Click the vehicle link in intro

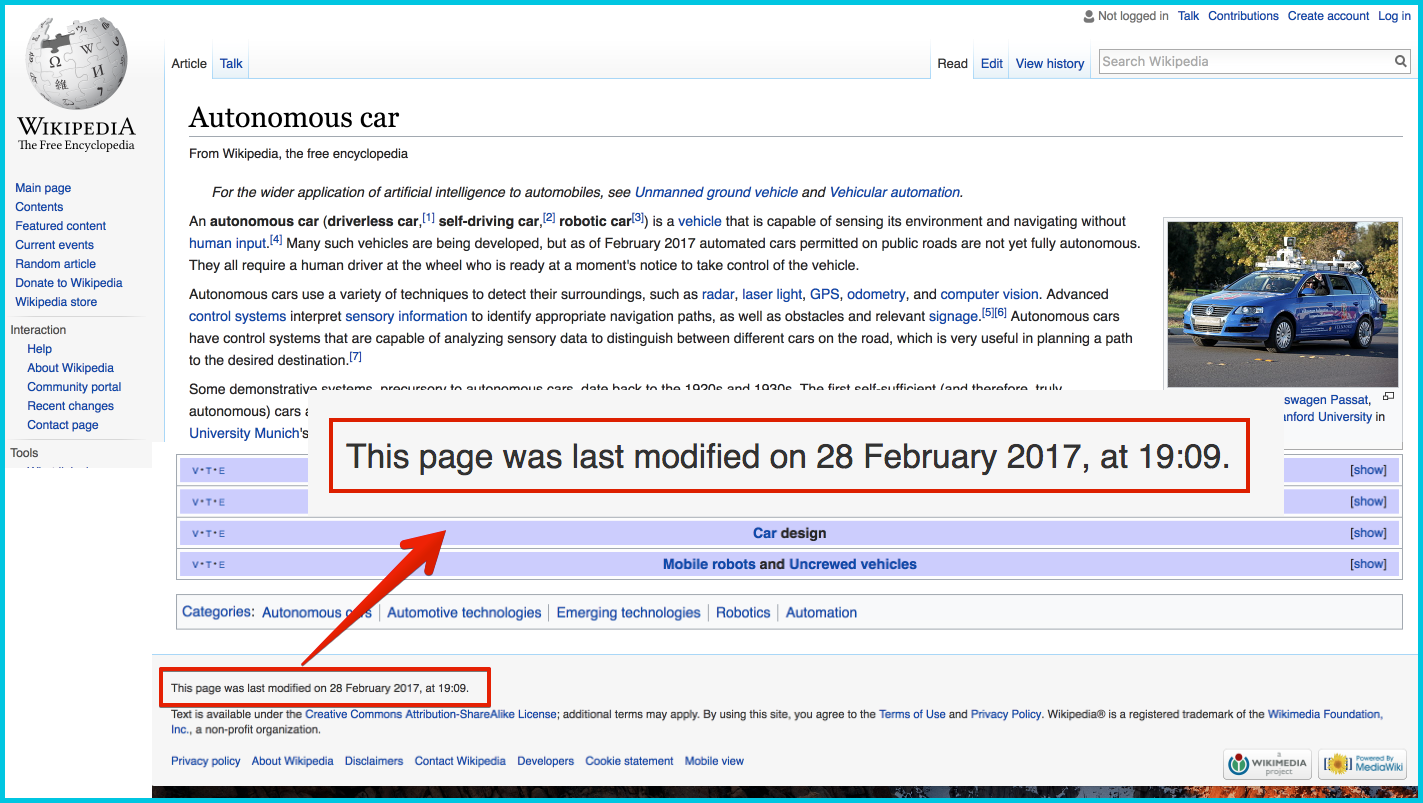tap(700, 221)
